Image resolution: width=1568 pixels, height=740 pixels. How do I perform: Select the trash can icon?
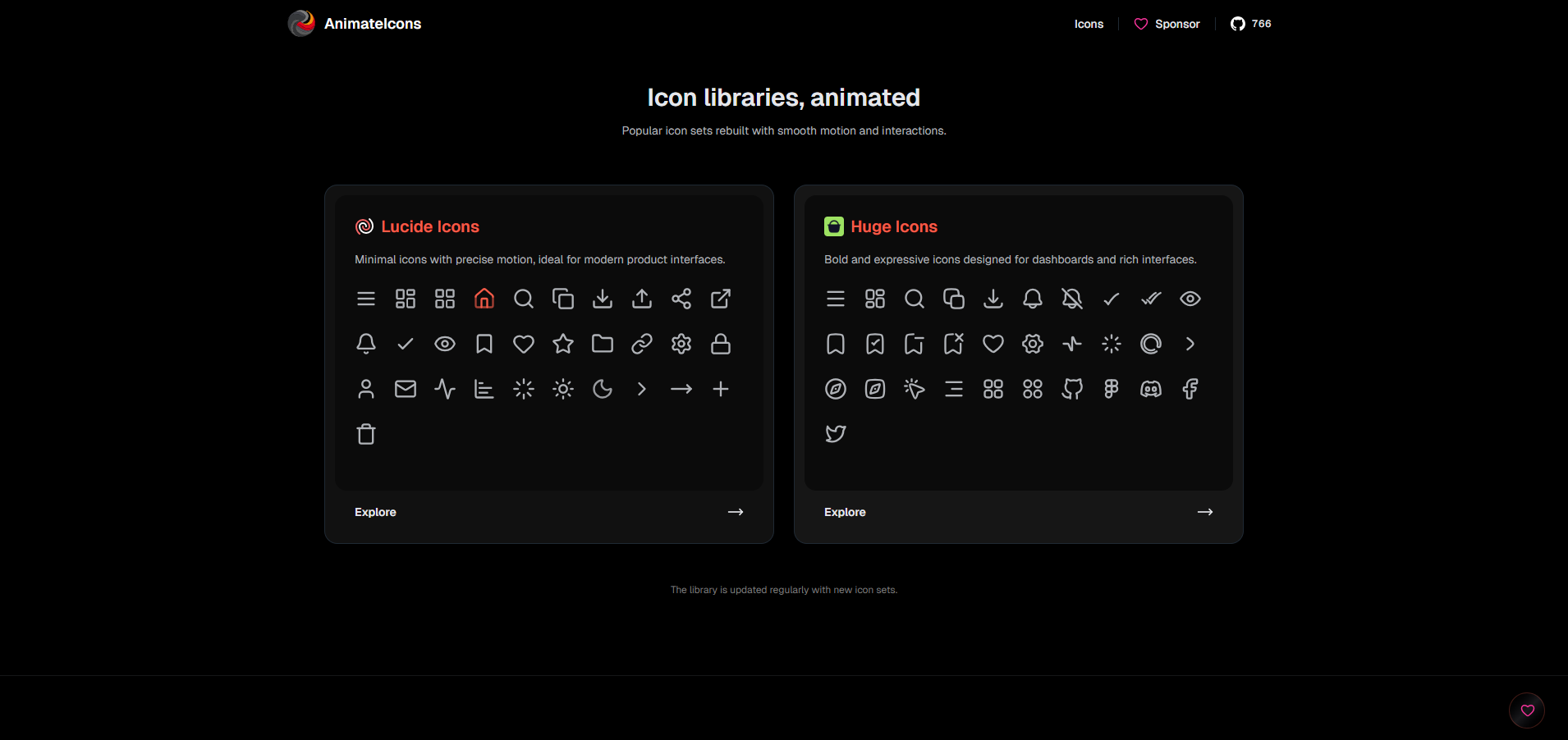(x=366, y=434)
